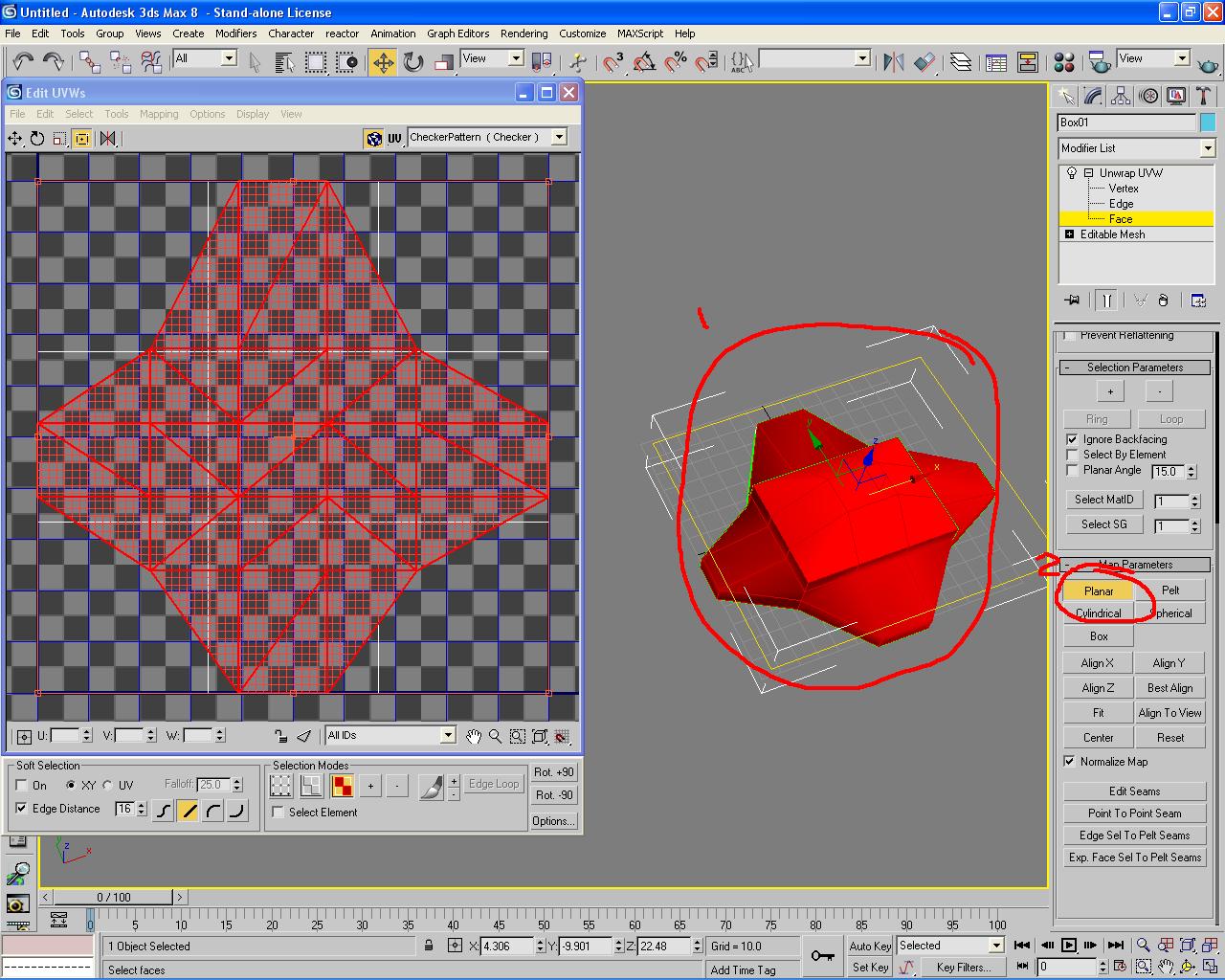Viewport: 1225px width, 980px height.
Task: Open the Rendering menu
Action: 524,33
